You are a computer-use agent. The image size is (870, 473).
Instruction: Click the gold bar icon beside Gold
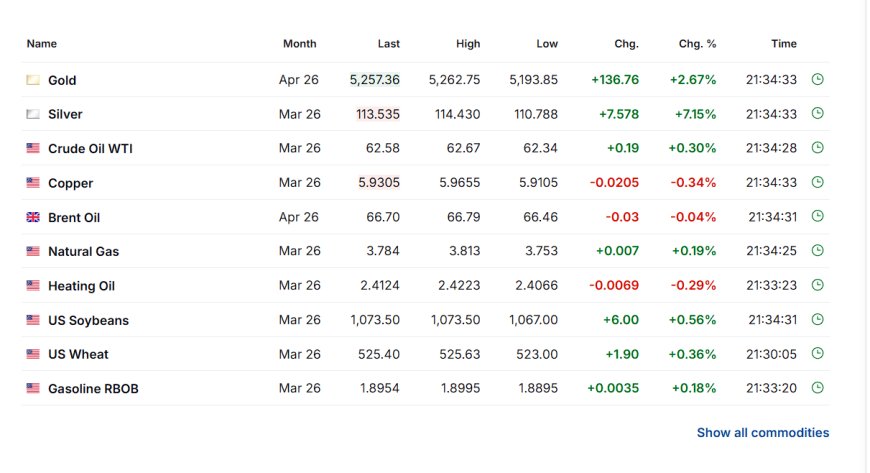(33, 80)
